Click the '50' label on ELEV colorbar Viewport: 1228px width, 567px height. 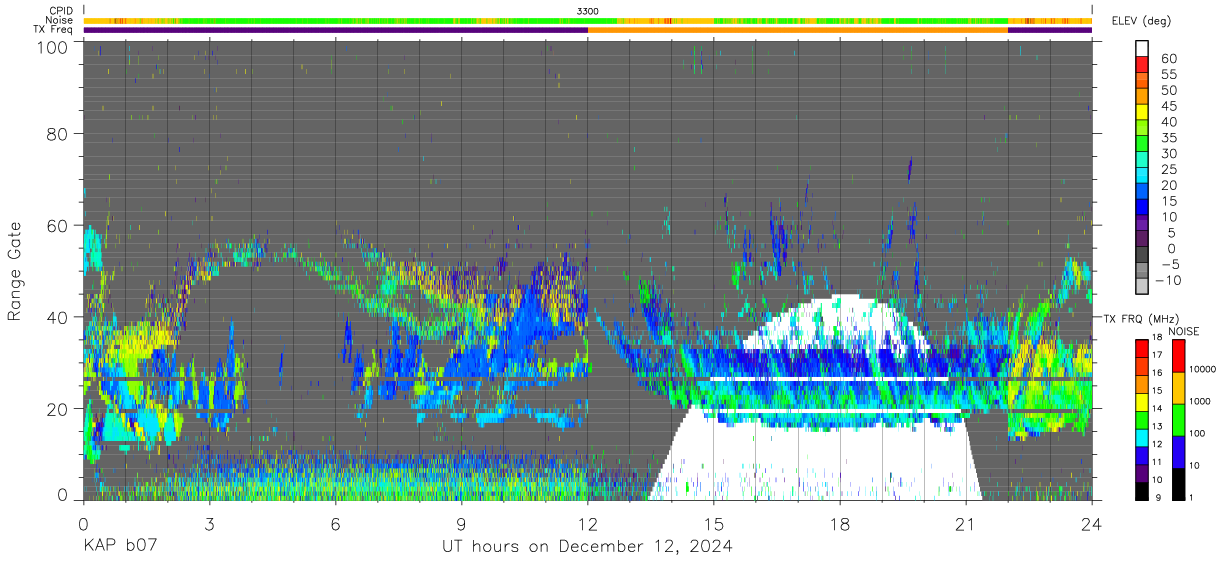[1169, 90]
